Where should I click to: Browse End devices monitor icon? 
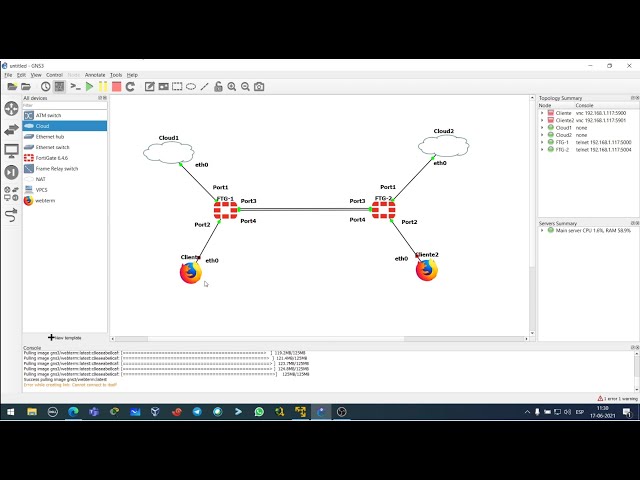point(11,151)
